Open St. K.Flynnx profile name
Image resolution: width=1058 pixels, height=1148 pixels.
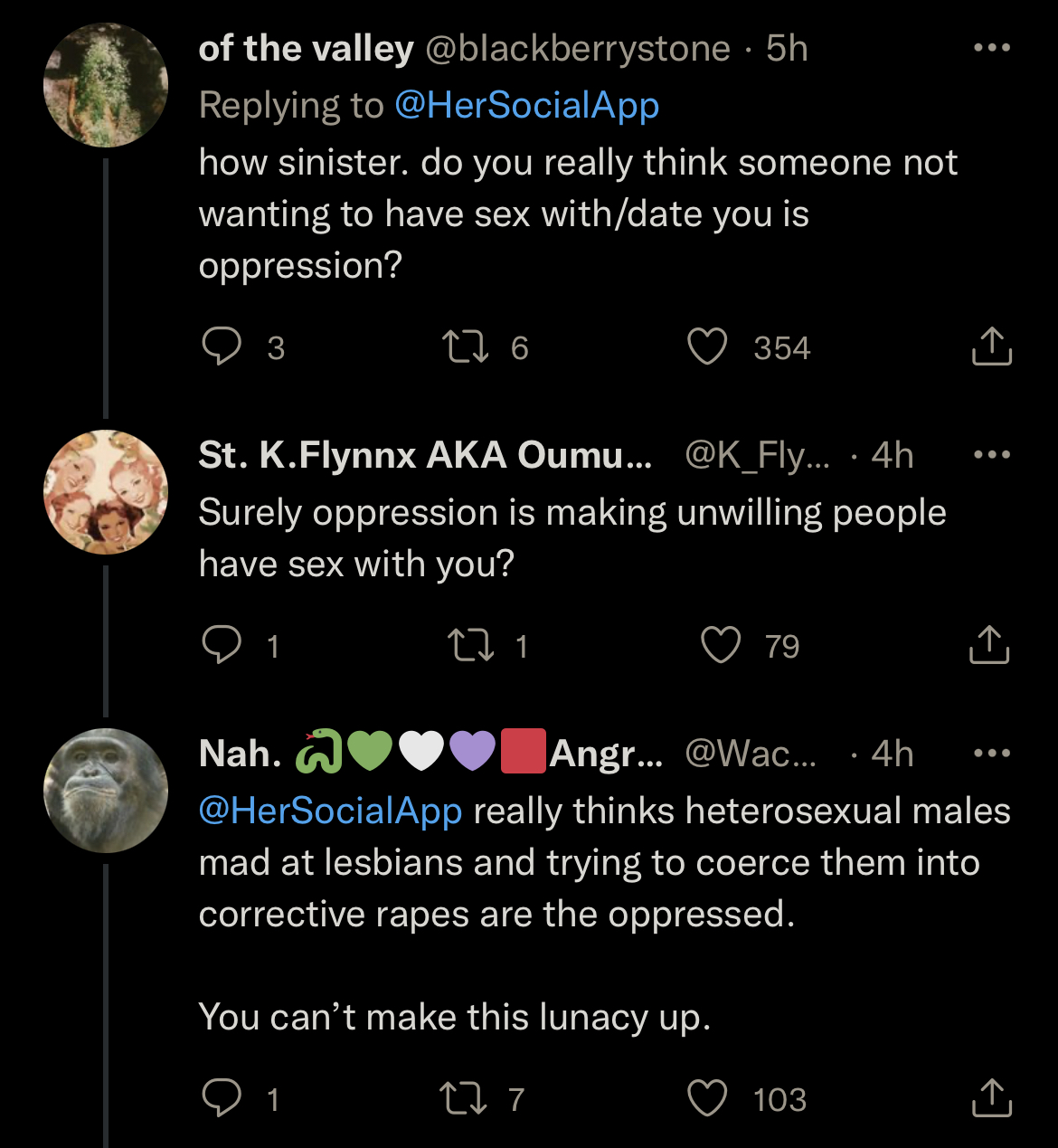[x=425, y=455]
